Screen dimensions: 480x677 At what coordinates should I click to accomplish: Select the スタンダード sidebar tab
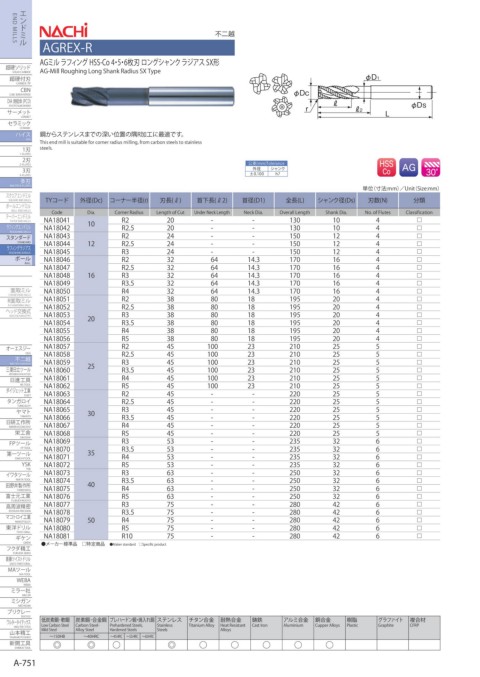click(16, 239)
